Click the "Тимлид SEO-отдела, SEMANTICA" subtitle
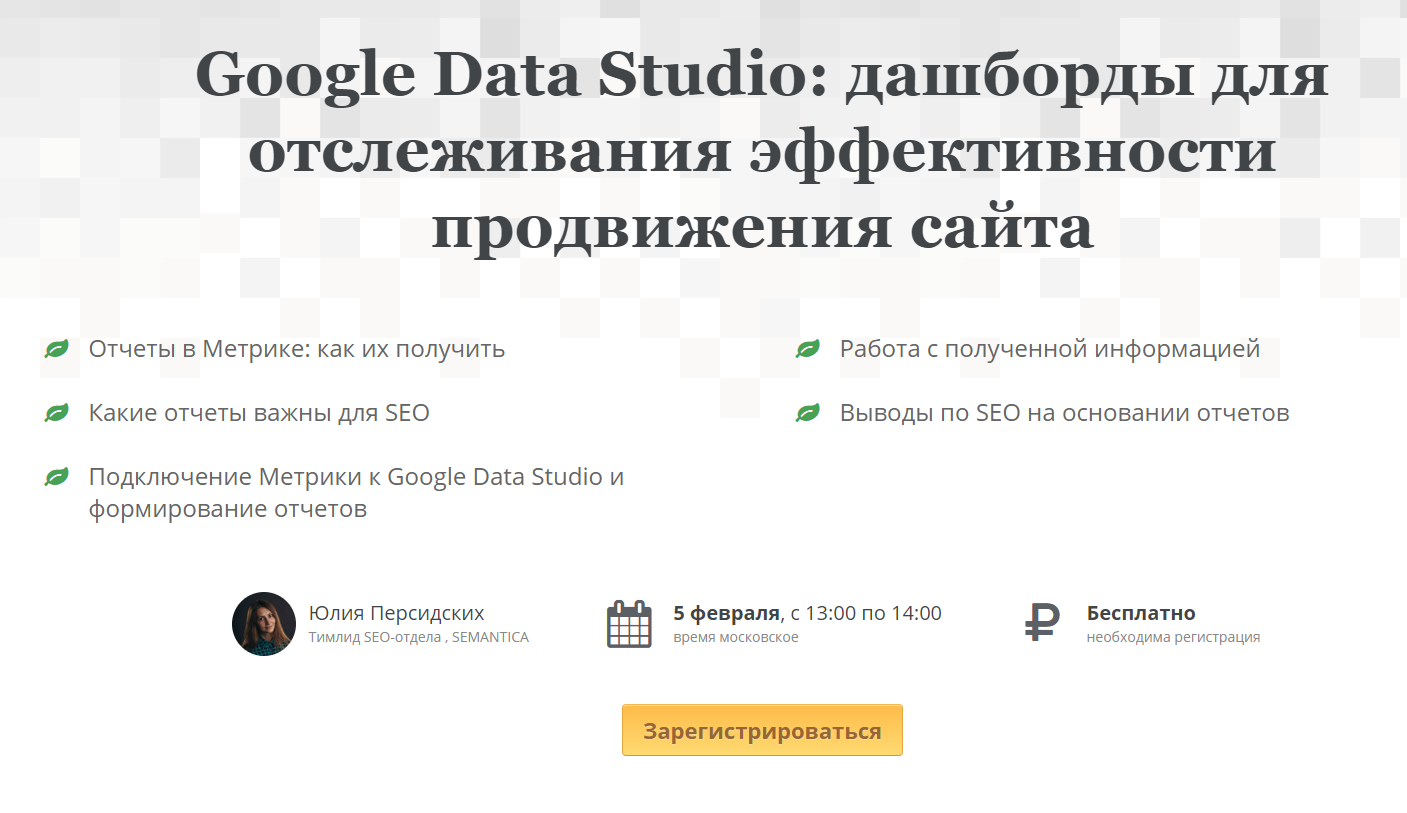Image resolution: width=1407 pixels, height=813 pixels. (x=418, y=638)
